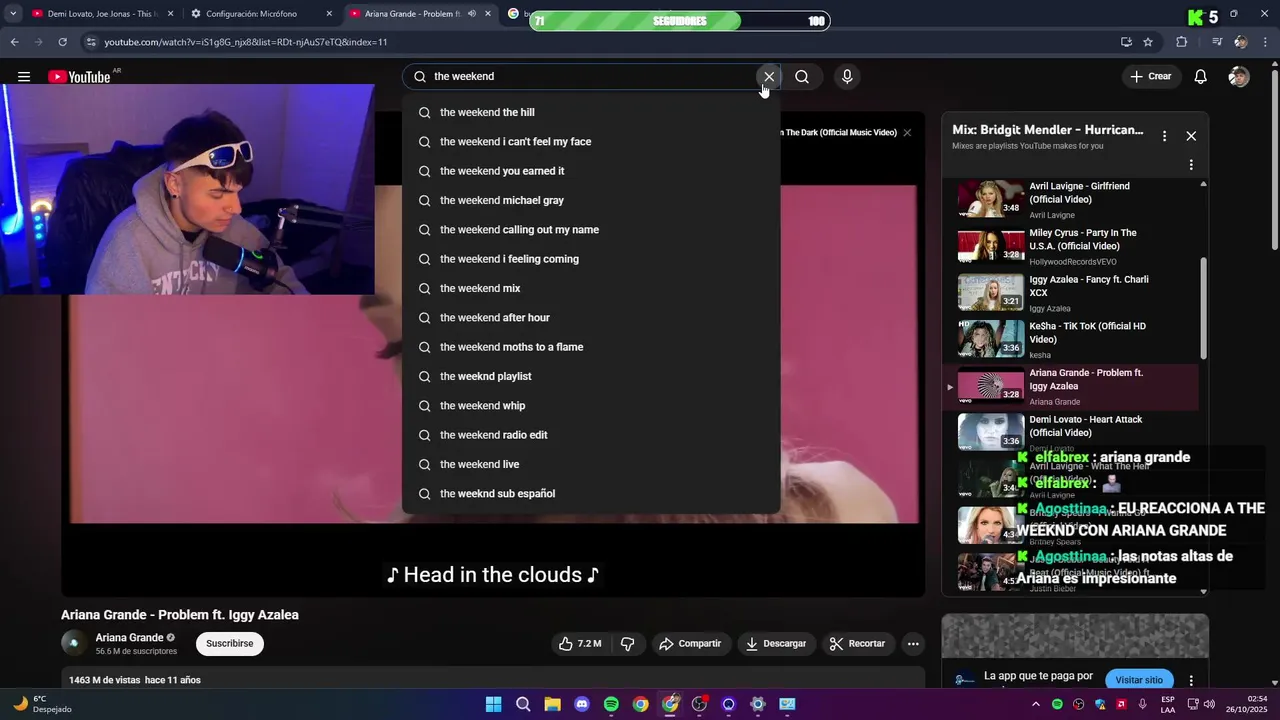Clear the search box with X
This screenshot has height=720, width=1280.
(x=769, y=77)
